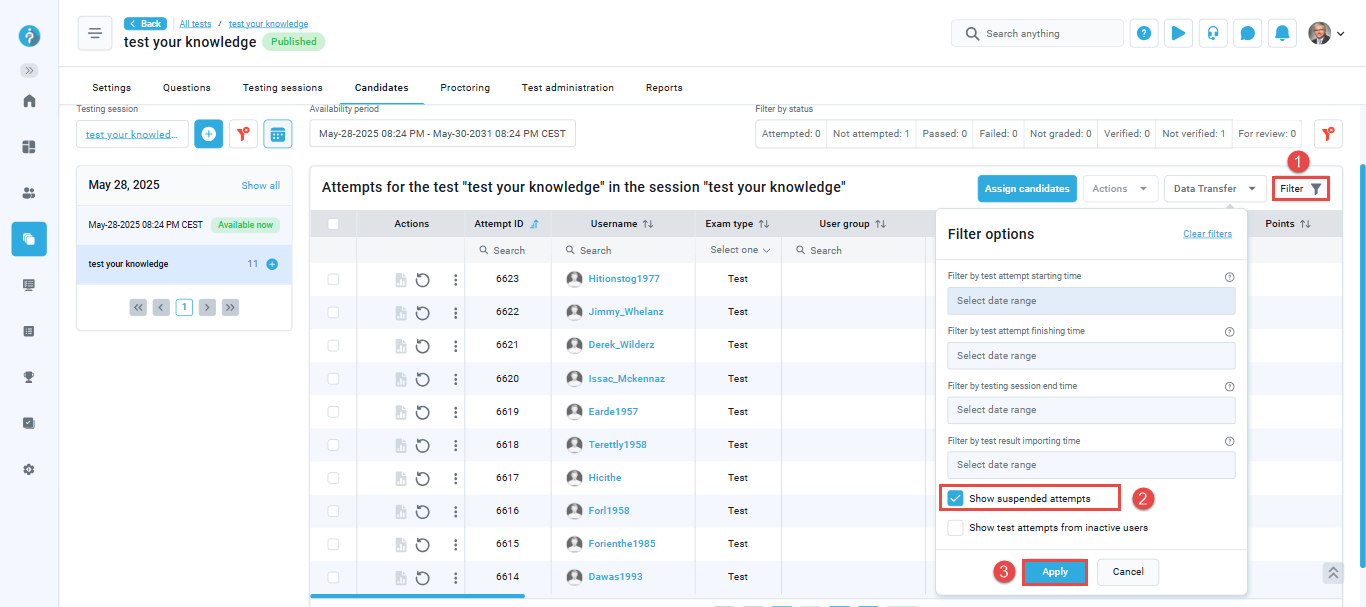Click the hamburger menu icon
The height and width of the screenshot is (607, 1366).
(x=95, y=33)
